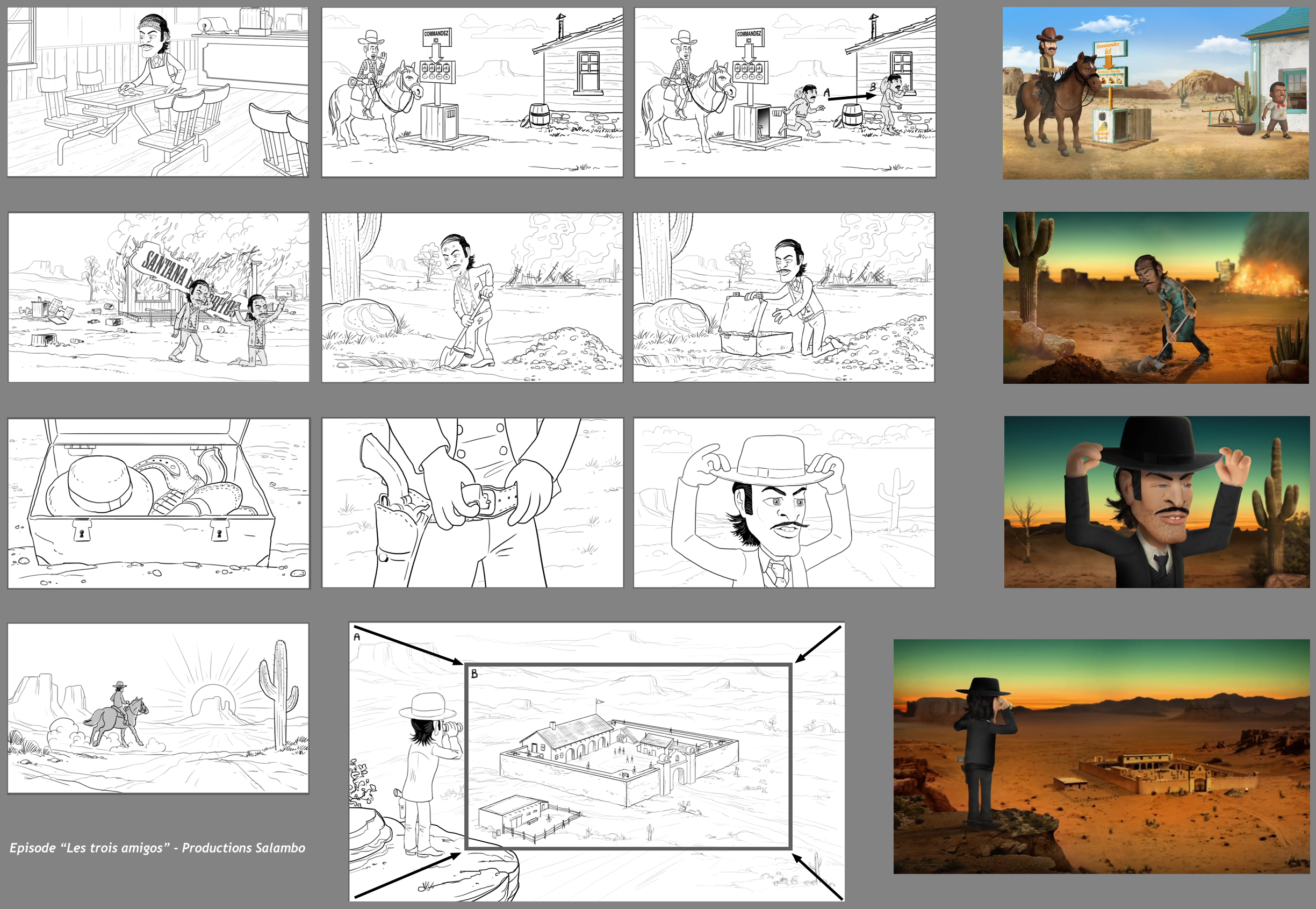Click the burning Santana sign sketch panel
The width and height of the screenshot is (1316, 909).
tap(158, 297)
